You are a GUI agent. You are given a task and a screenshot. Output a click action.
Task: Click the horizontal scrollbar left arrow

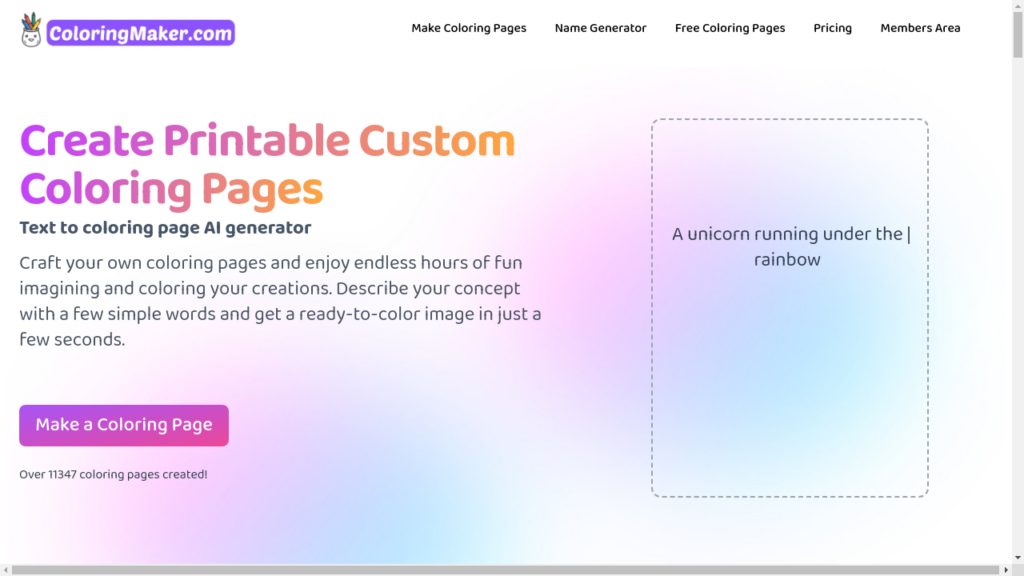coord(6,570)
